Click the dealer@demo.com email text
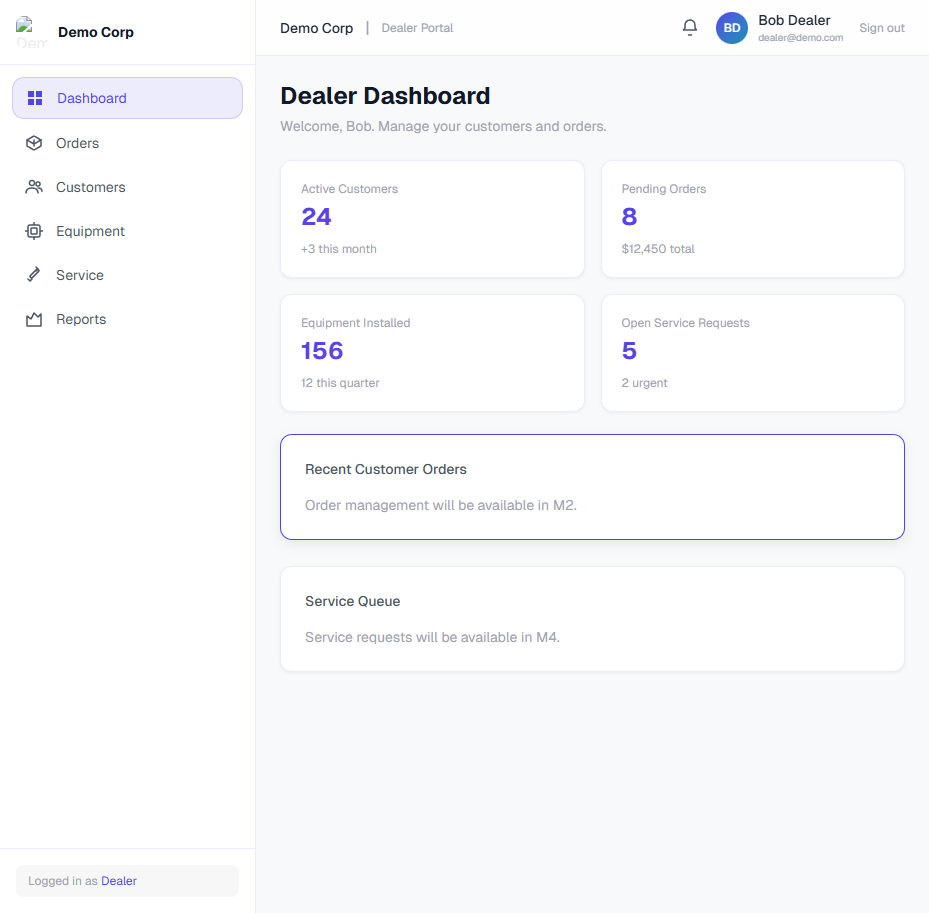This screenshot has height=913, width=929. 800,37
